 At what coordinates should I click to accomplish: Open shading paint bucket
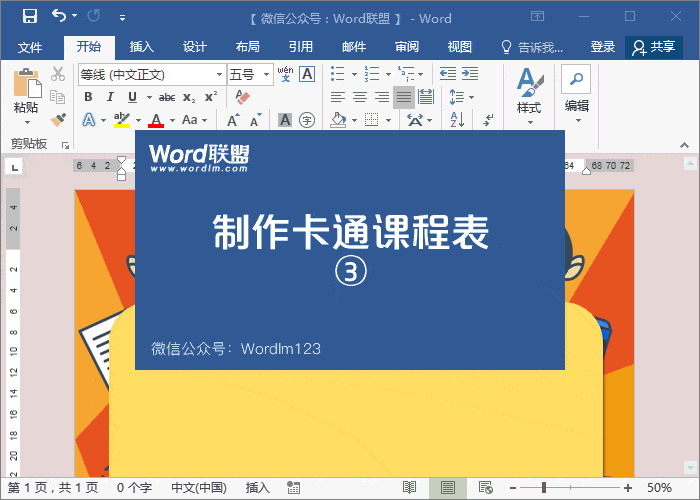pos(338,120)
